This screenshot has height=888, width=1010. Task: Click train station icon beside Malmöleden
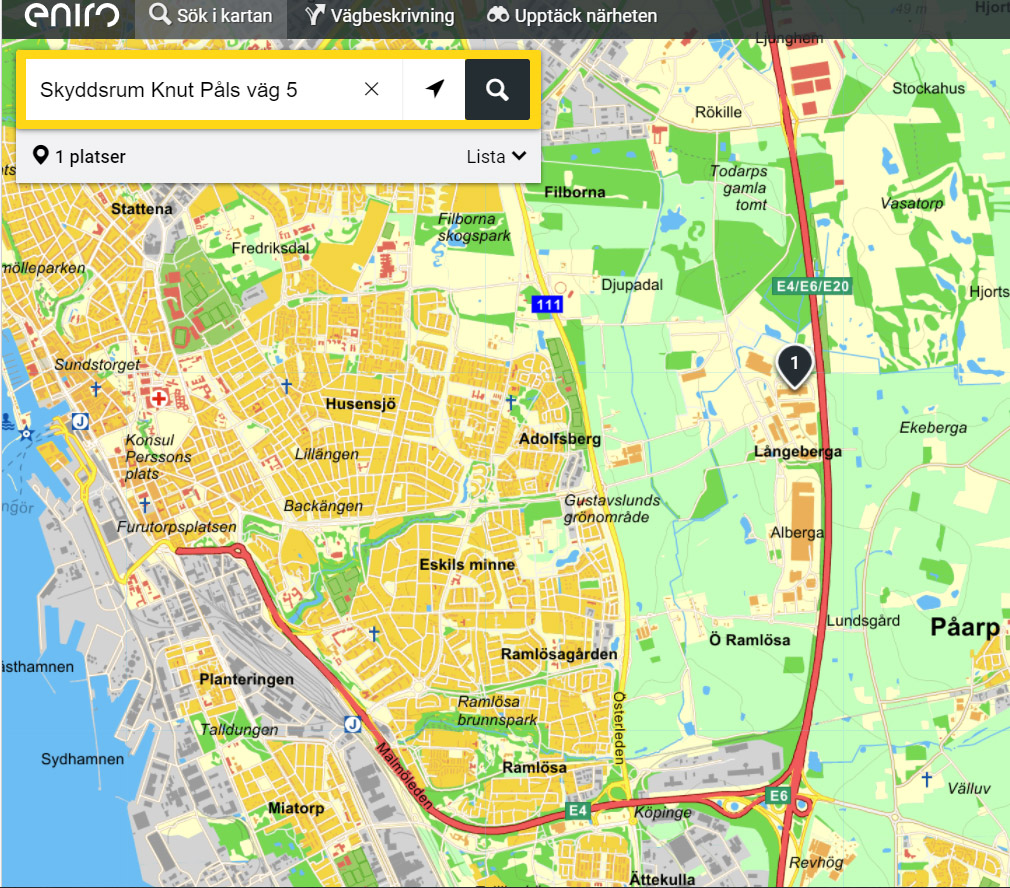(x=352, y=724)
